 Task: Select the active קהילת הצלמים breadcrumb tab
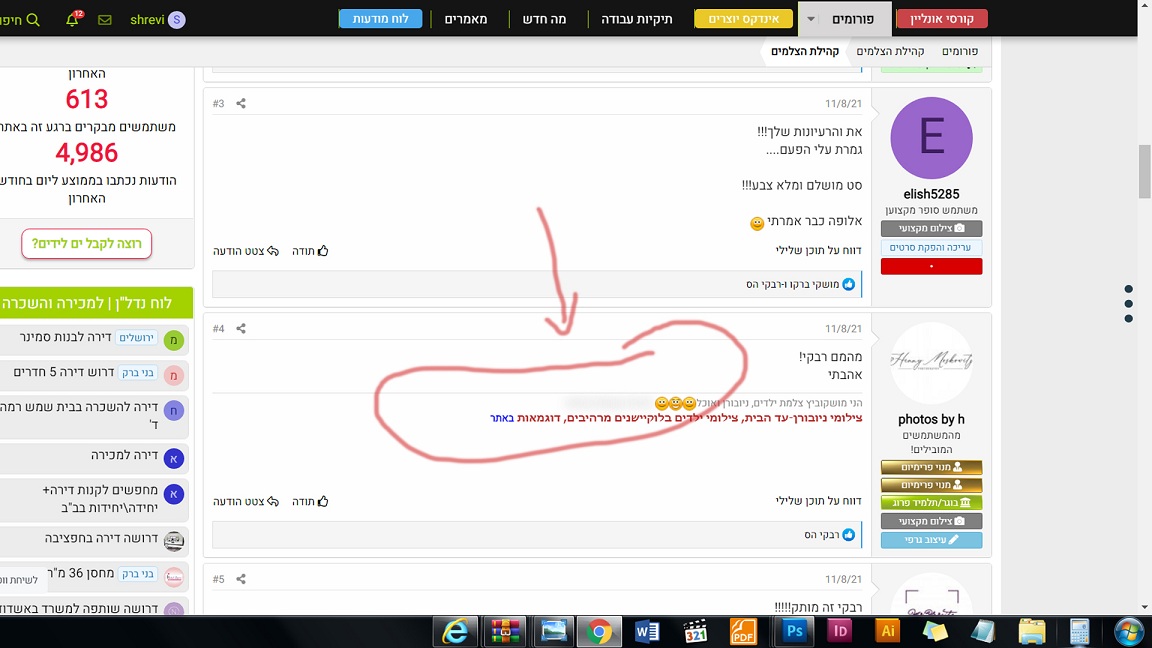pyautogui.click(x=804, y=51)
